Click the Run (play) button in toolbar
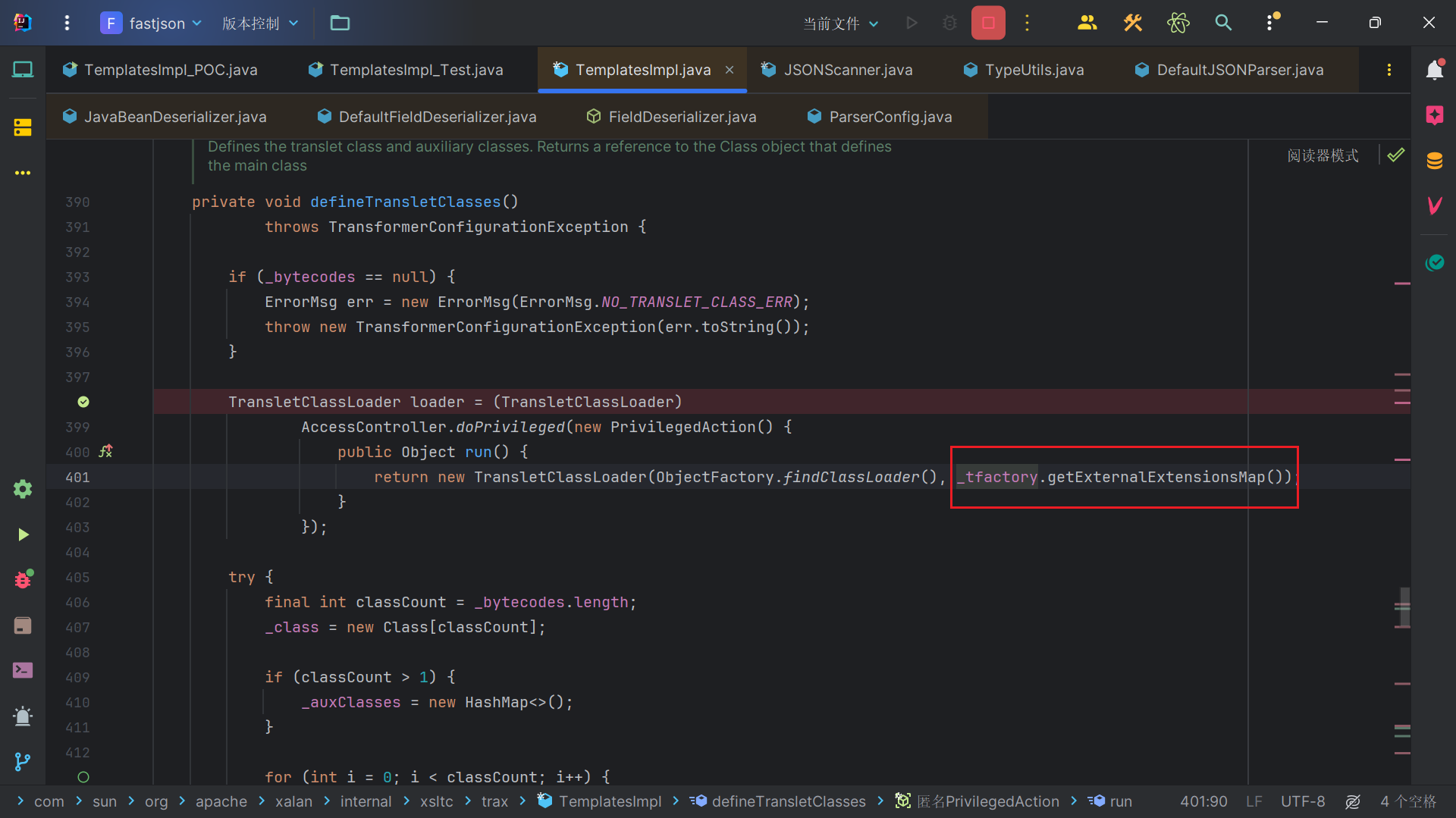1456x818 pixels. (912, 23)
